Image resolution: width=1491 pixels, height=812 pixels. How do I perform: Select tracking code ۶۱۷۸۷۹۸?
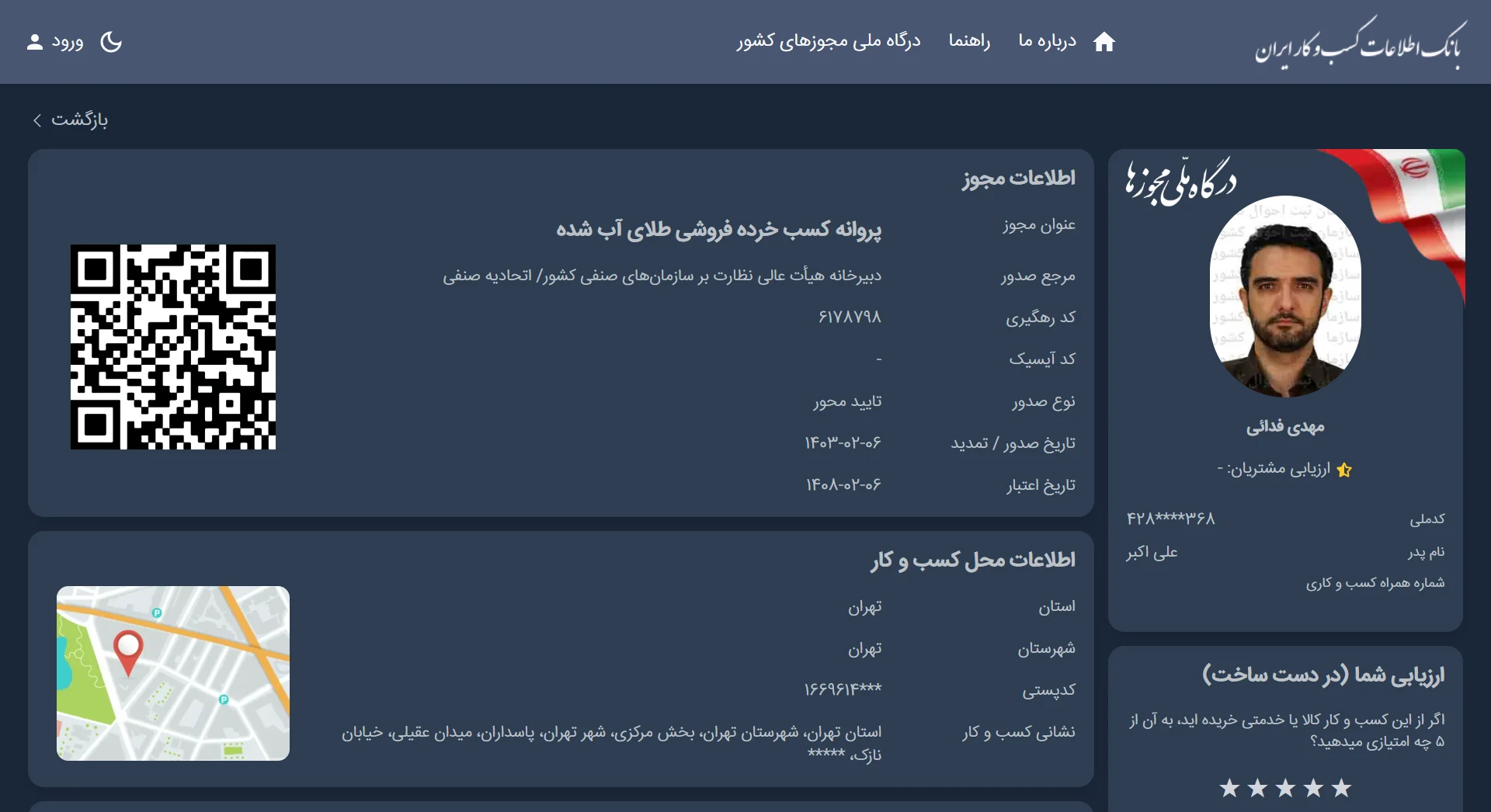[x=850, y=317]
